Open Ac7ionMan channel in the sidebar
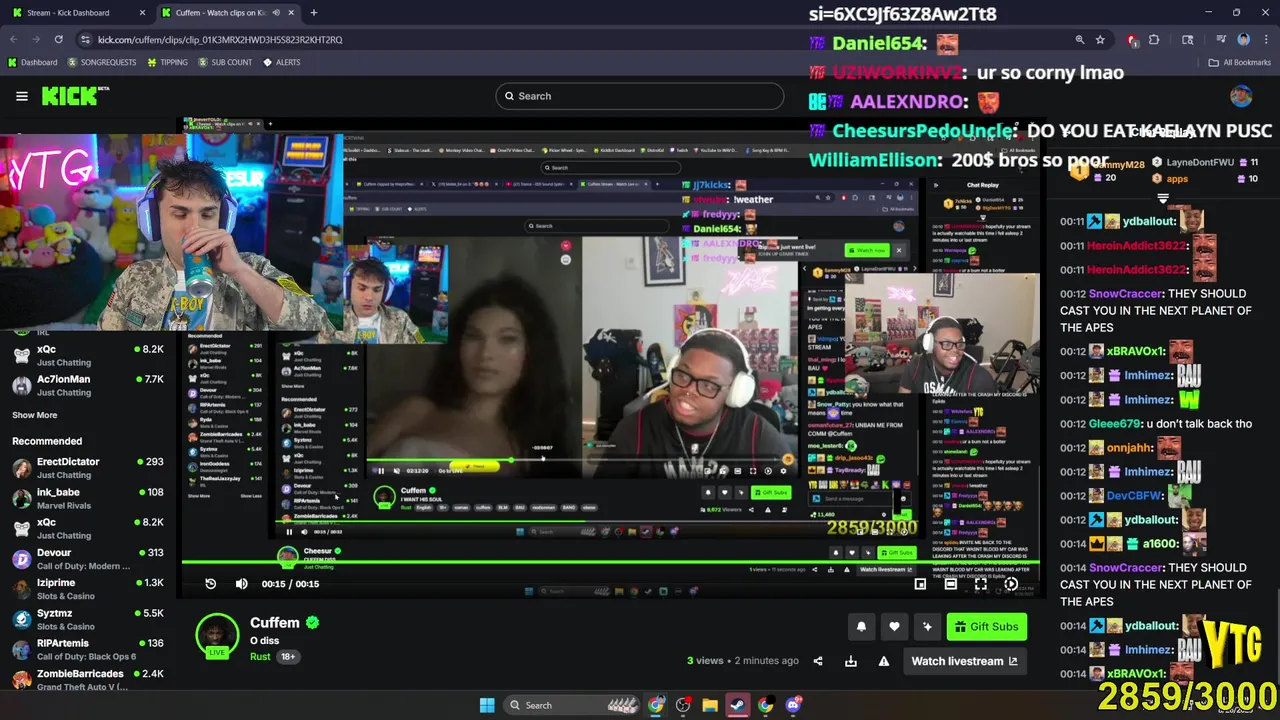The width and height of the screenshot is (1280, 720). 88,385
